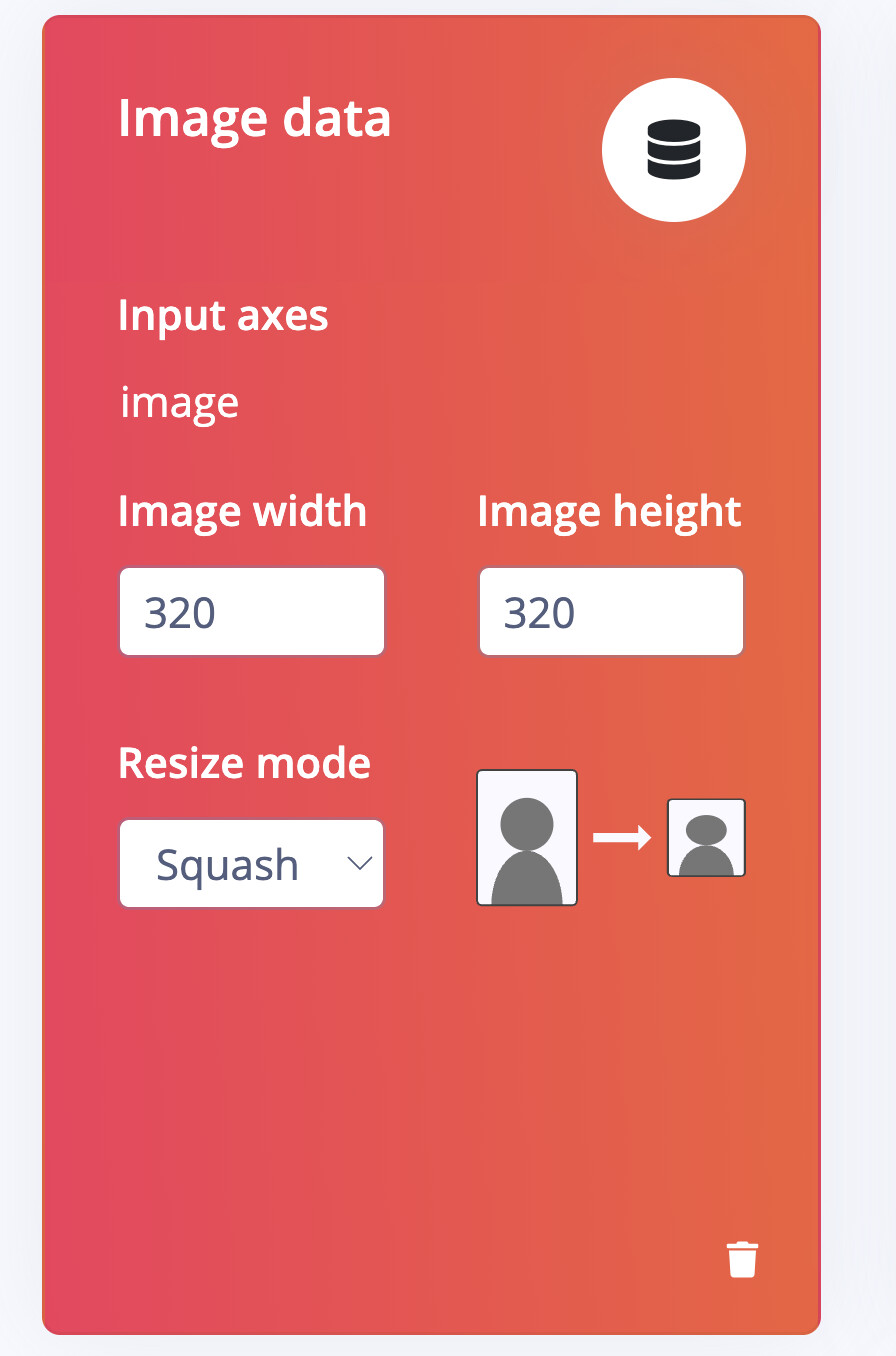Click the light page background outside card
Screen dimensions: 896x1356
(x=860, y=700)
